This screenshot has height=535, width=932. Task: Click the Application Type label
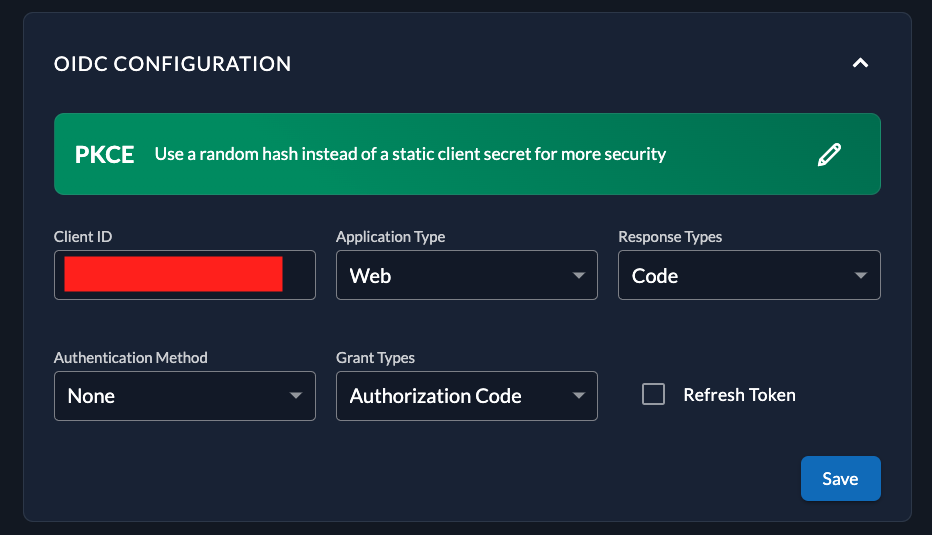point(391,237)
